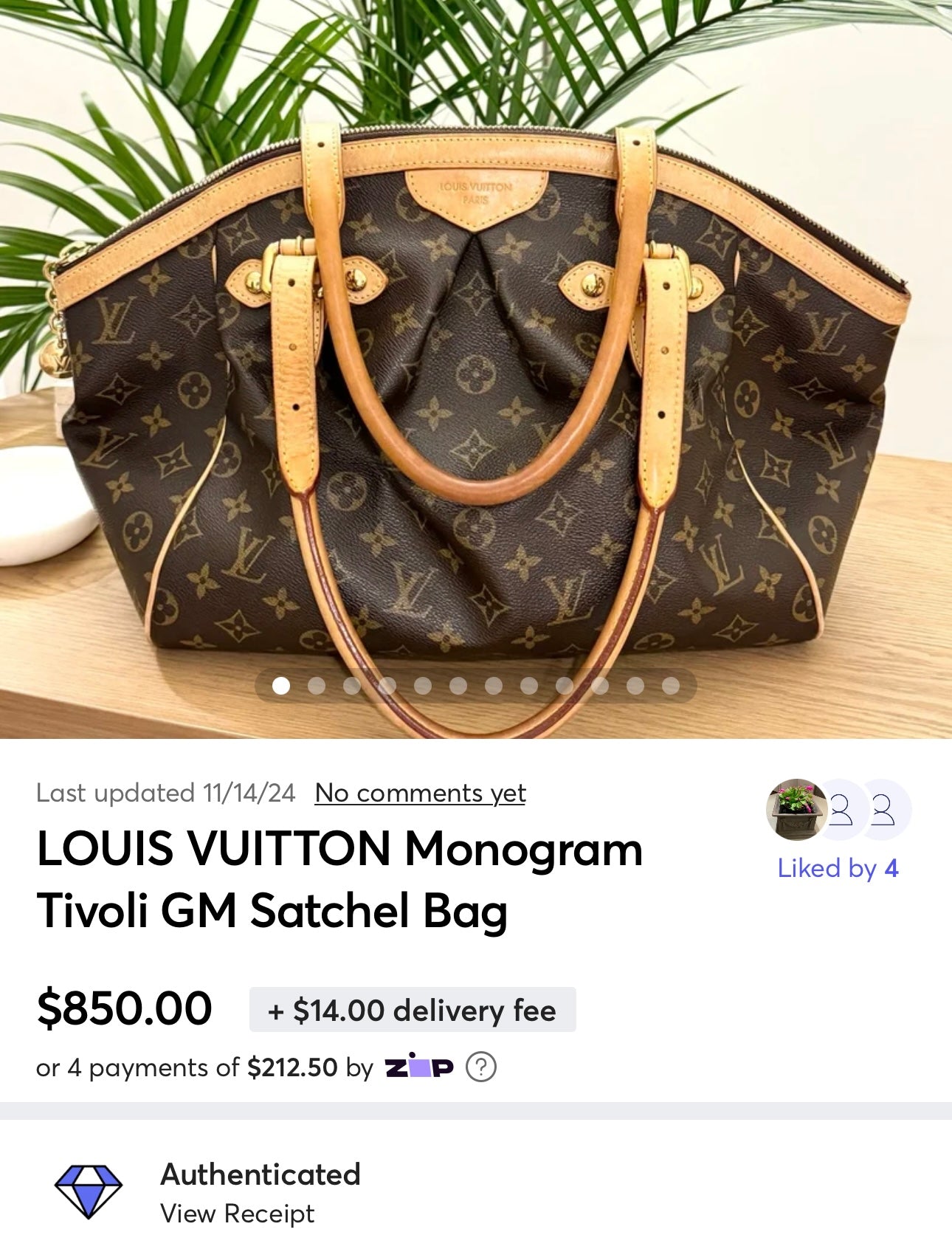Image resolution: width=952 pixels, height=1249 pixels.
Task: View Receipt for authentication
Action: (237, 1214)
